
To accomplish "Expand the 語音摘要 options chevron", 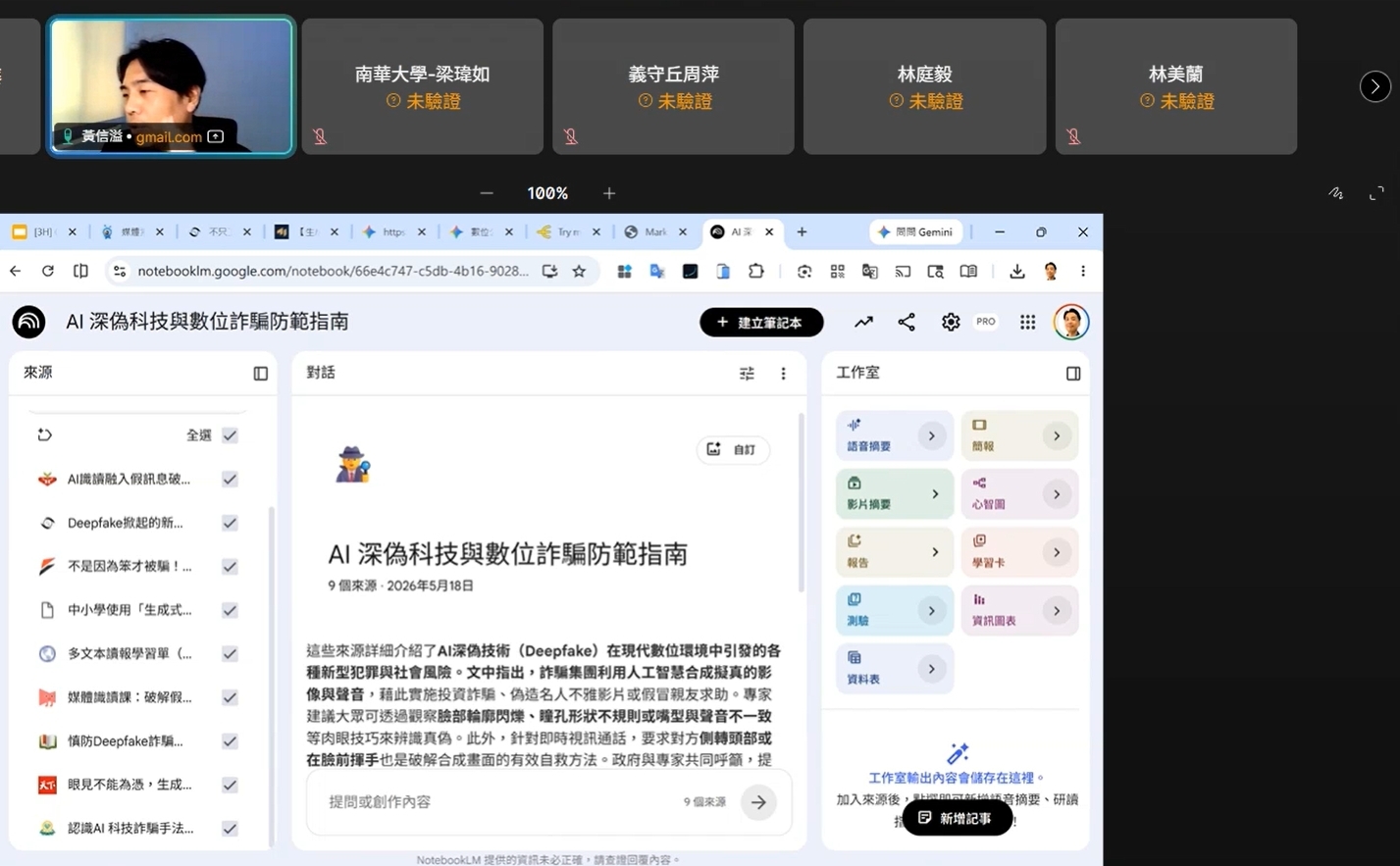I will tap(931, 435).
